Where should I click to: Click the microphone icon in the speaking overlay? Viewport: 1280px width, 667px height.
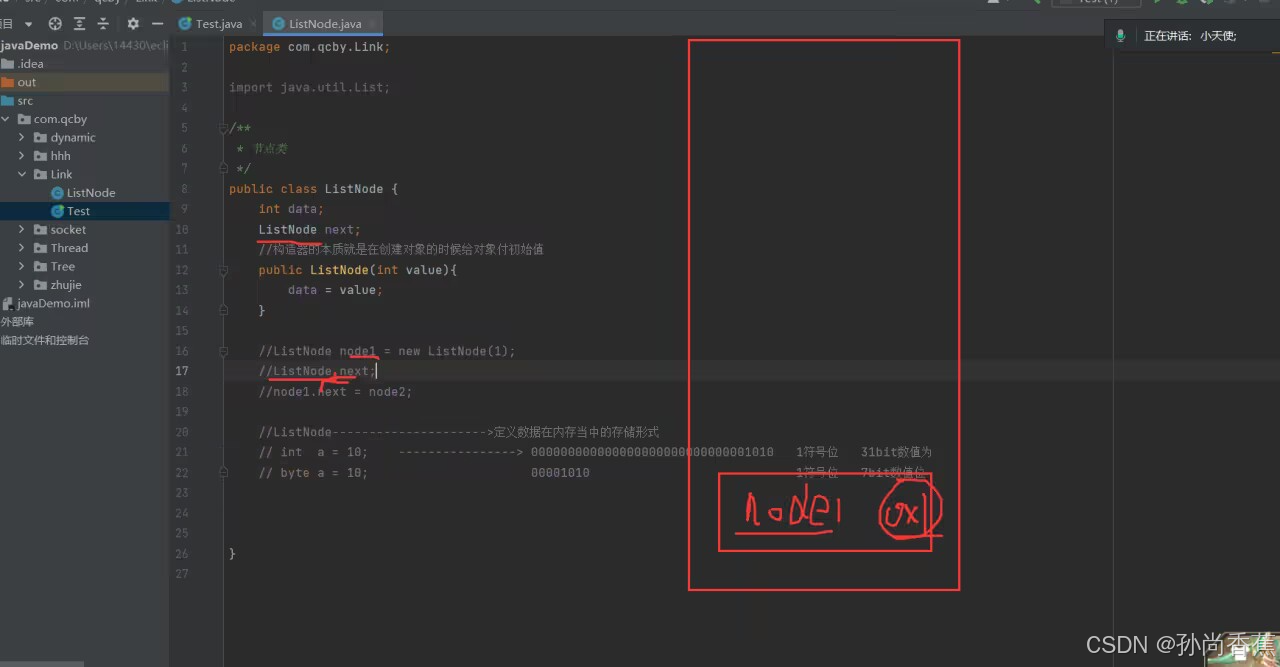tap(1121, 36)
